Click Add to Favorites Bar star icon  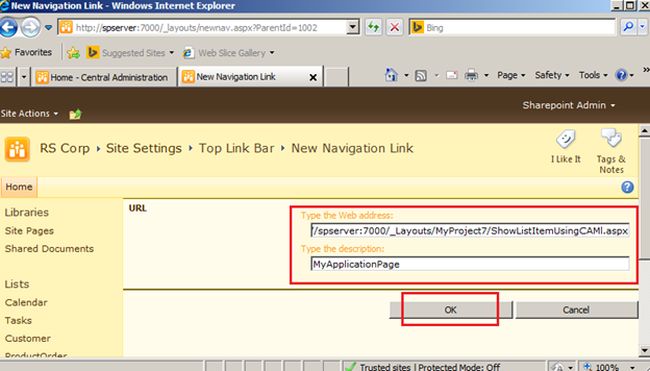coord(73,53)
